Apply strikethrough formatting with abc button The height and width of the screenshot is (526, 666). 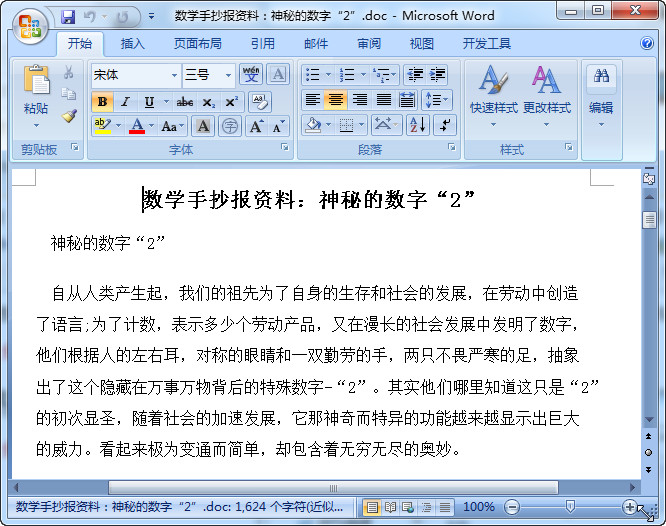coord(185,102)
